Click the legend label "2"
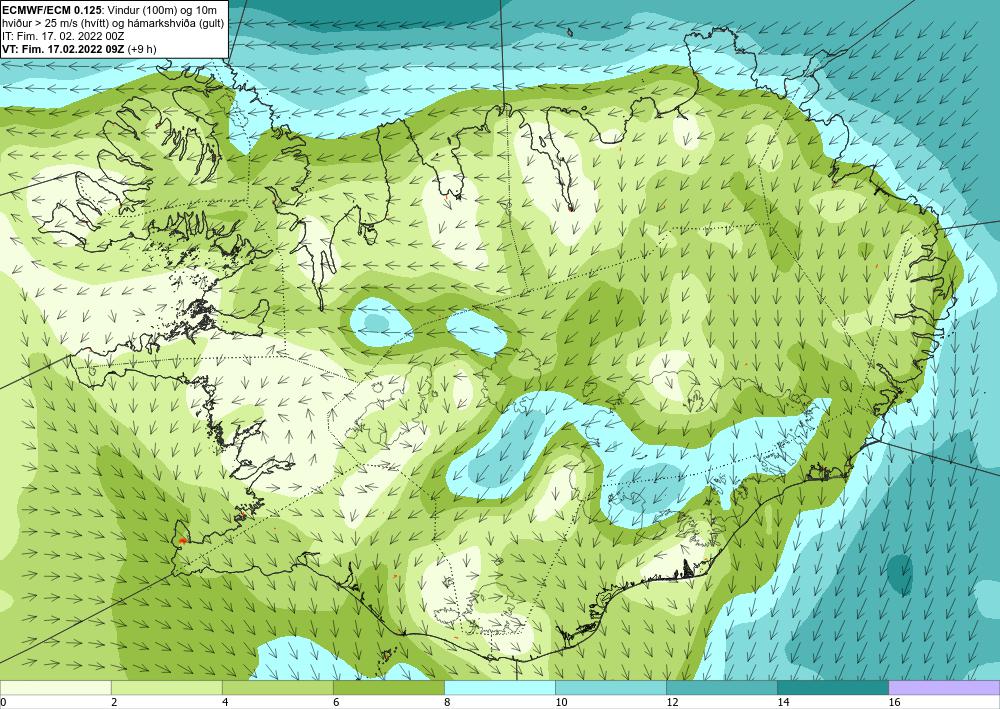The image size is (1000, 709). (114, 703)
